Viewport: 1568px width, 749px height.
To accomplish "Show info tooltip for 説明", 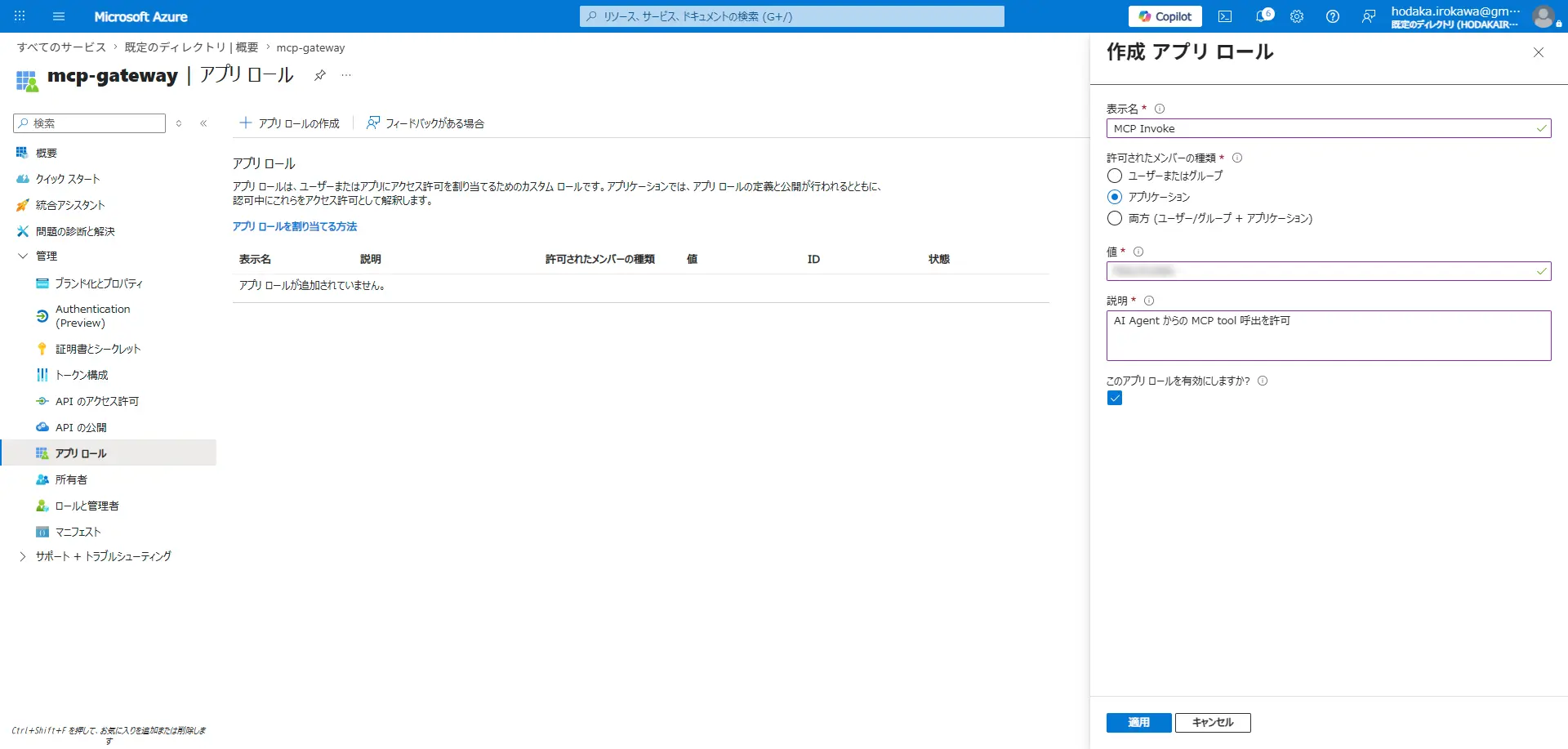I will (1149, 301).
